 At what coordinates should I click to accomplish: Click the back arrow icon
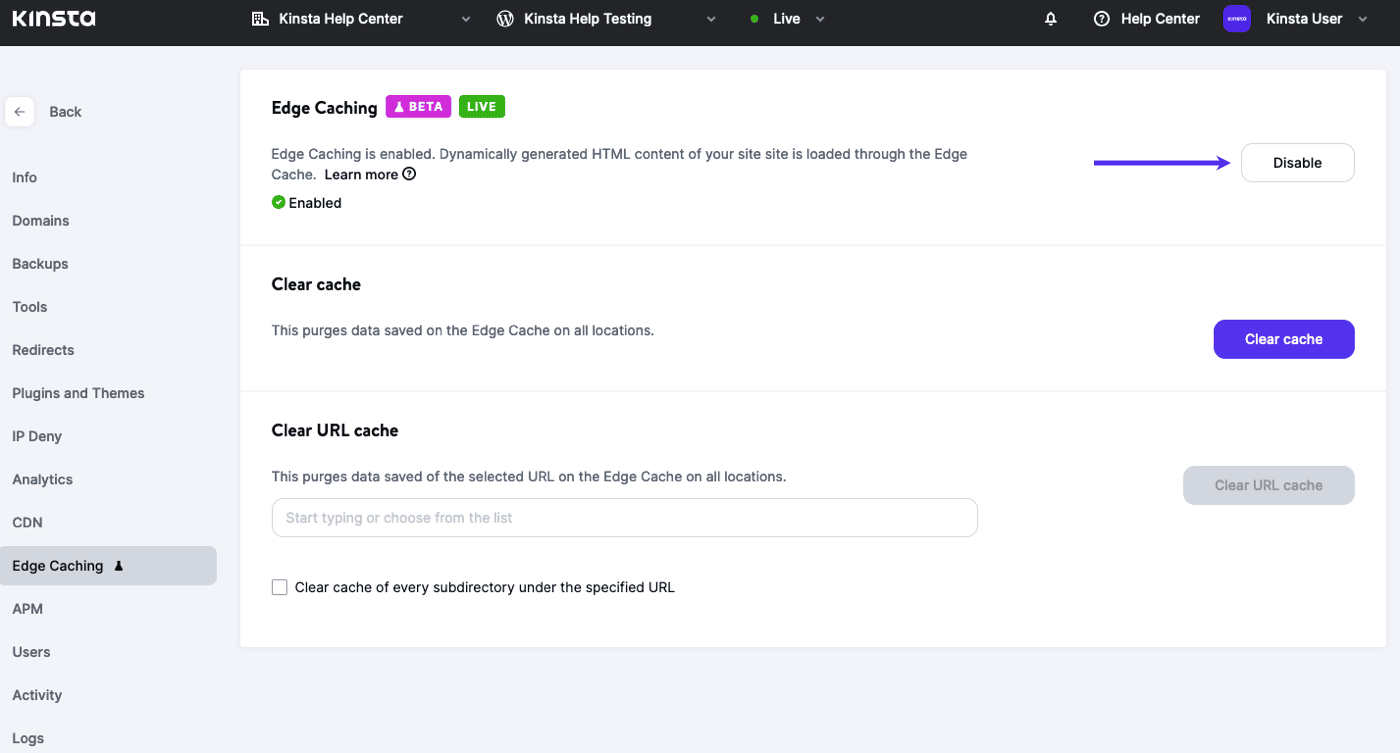click(x=20, y=112)
